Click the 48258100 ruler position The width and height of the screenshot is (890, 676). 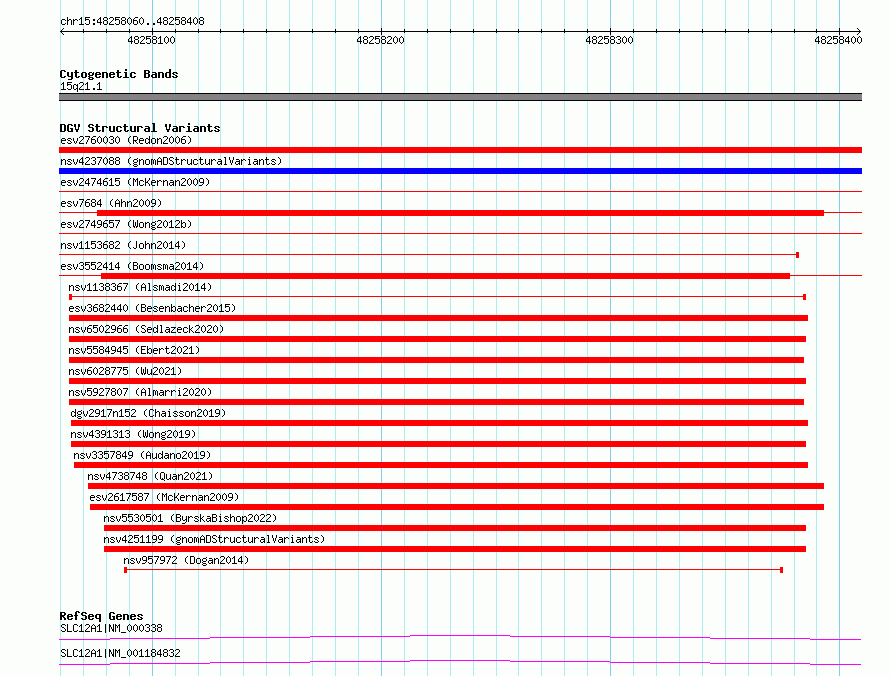[x=152, y=40]
